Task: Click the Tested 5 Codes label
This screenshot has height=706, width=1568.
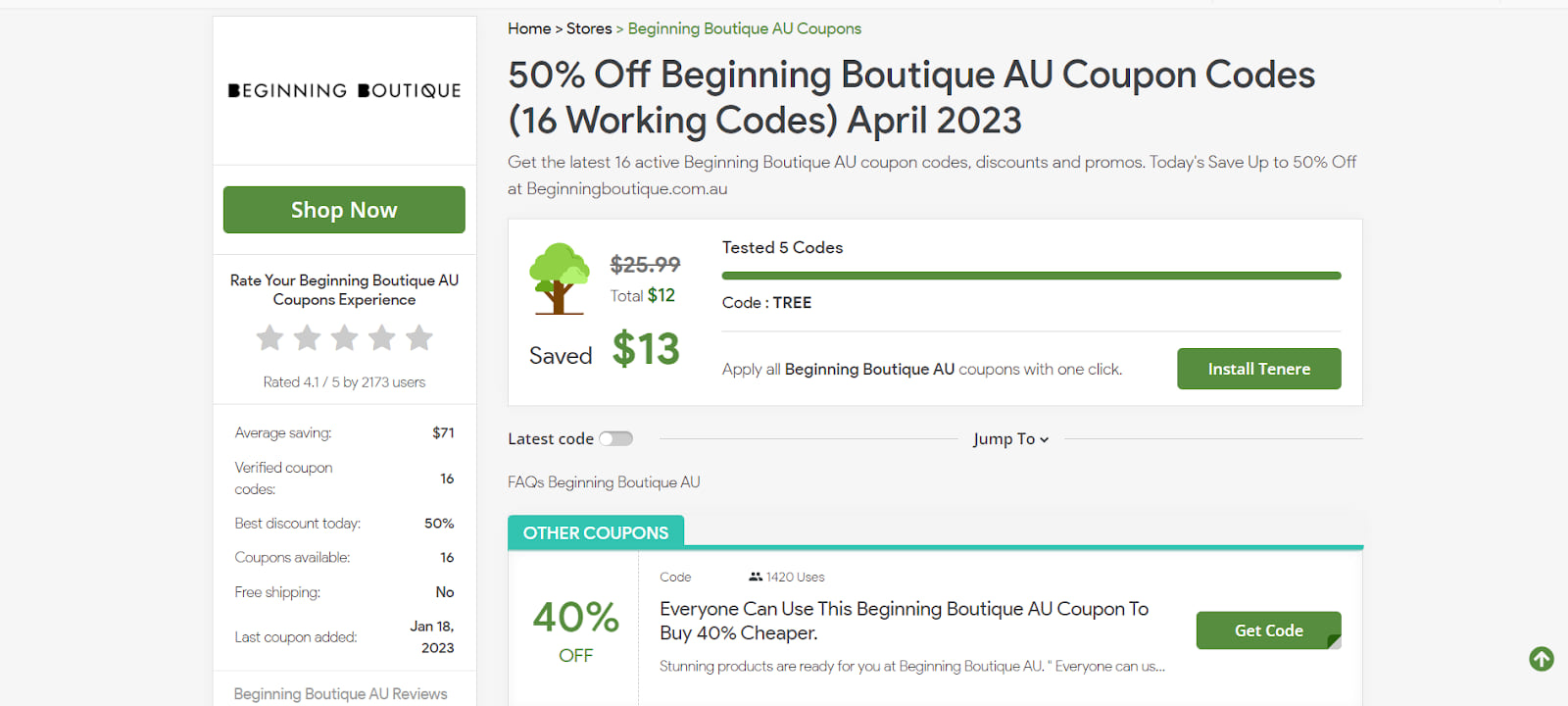Action: (x=782, y=247)
